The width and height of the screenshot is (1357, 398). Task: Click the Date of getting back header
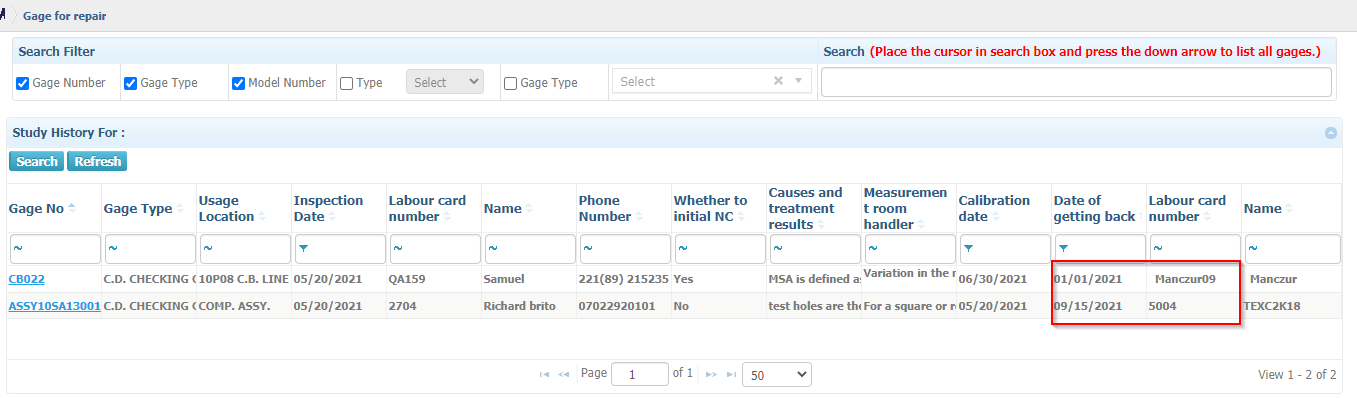1099,208
